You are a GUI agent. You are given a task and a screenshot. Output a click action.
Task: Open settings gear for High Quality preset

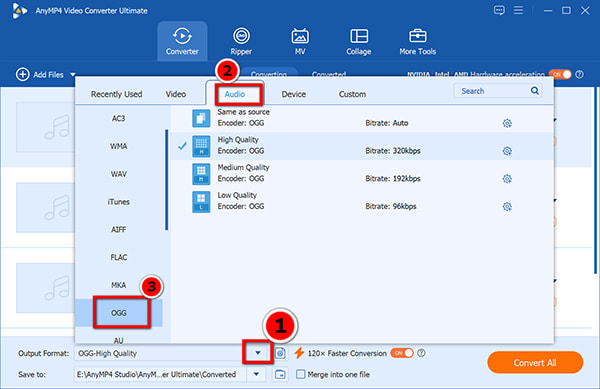pyautogui.click(x=507, y=151)
